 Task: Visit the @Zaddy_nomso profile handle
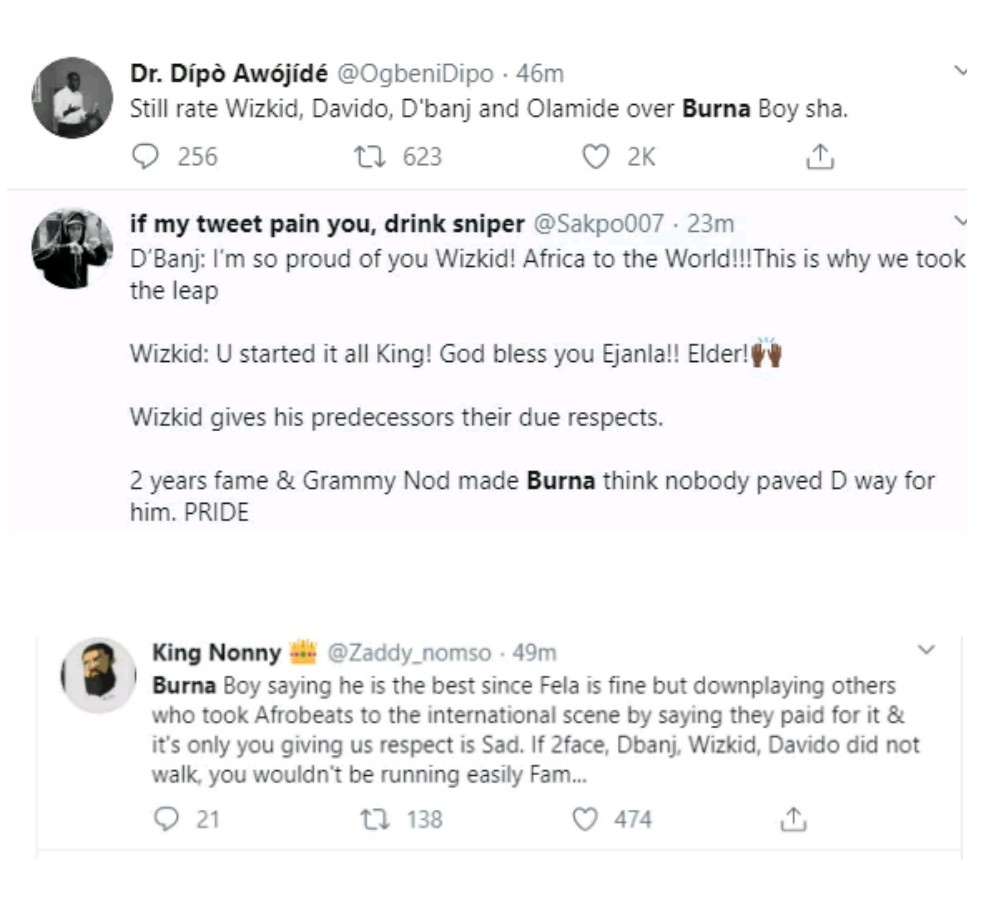[410, 653]
